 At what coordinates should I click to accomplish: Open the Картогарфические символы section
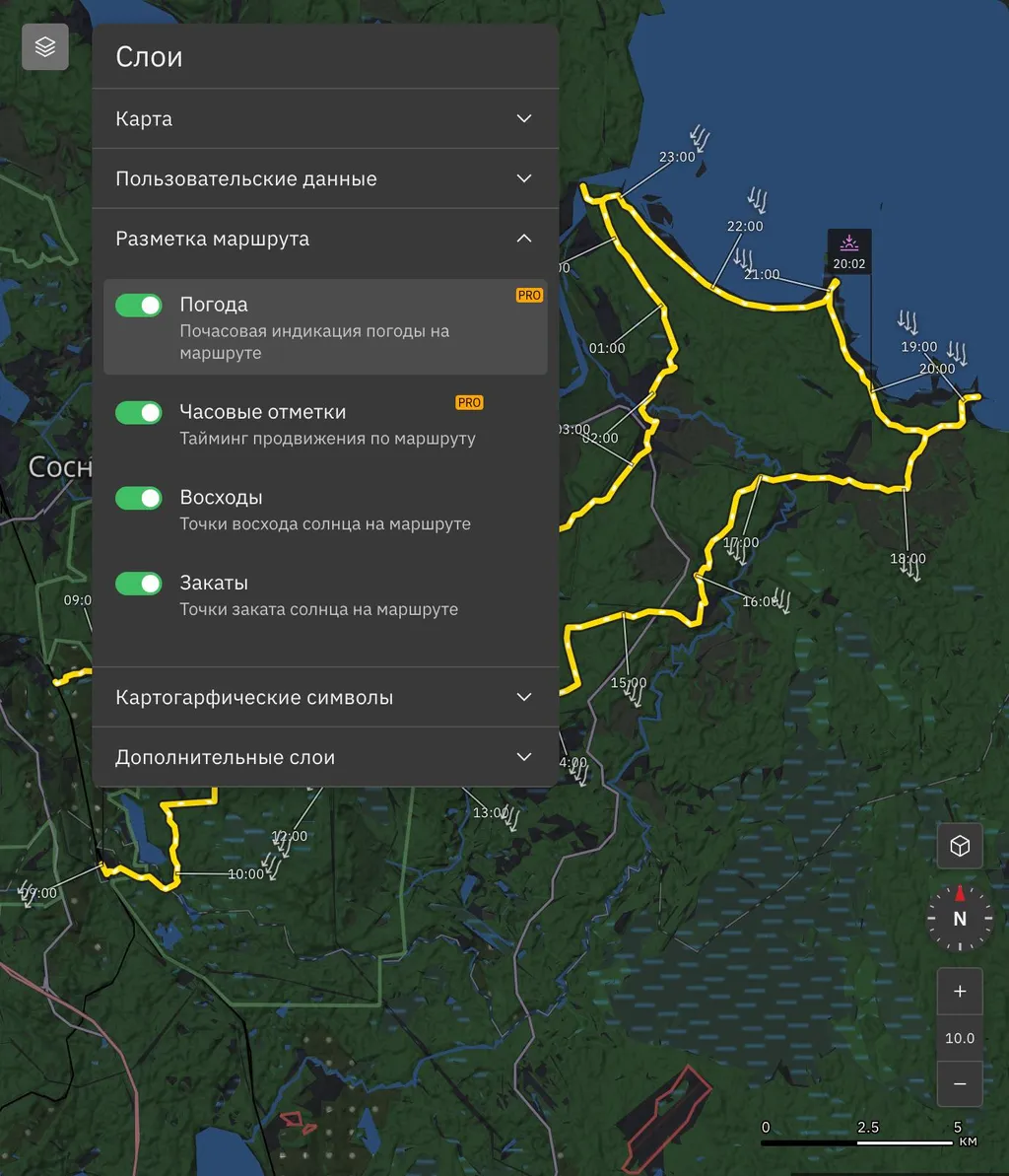[x=524, y=697]
